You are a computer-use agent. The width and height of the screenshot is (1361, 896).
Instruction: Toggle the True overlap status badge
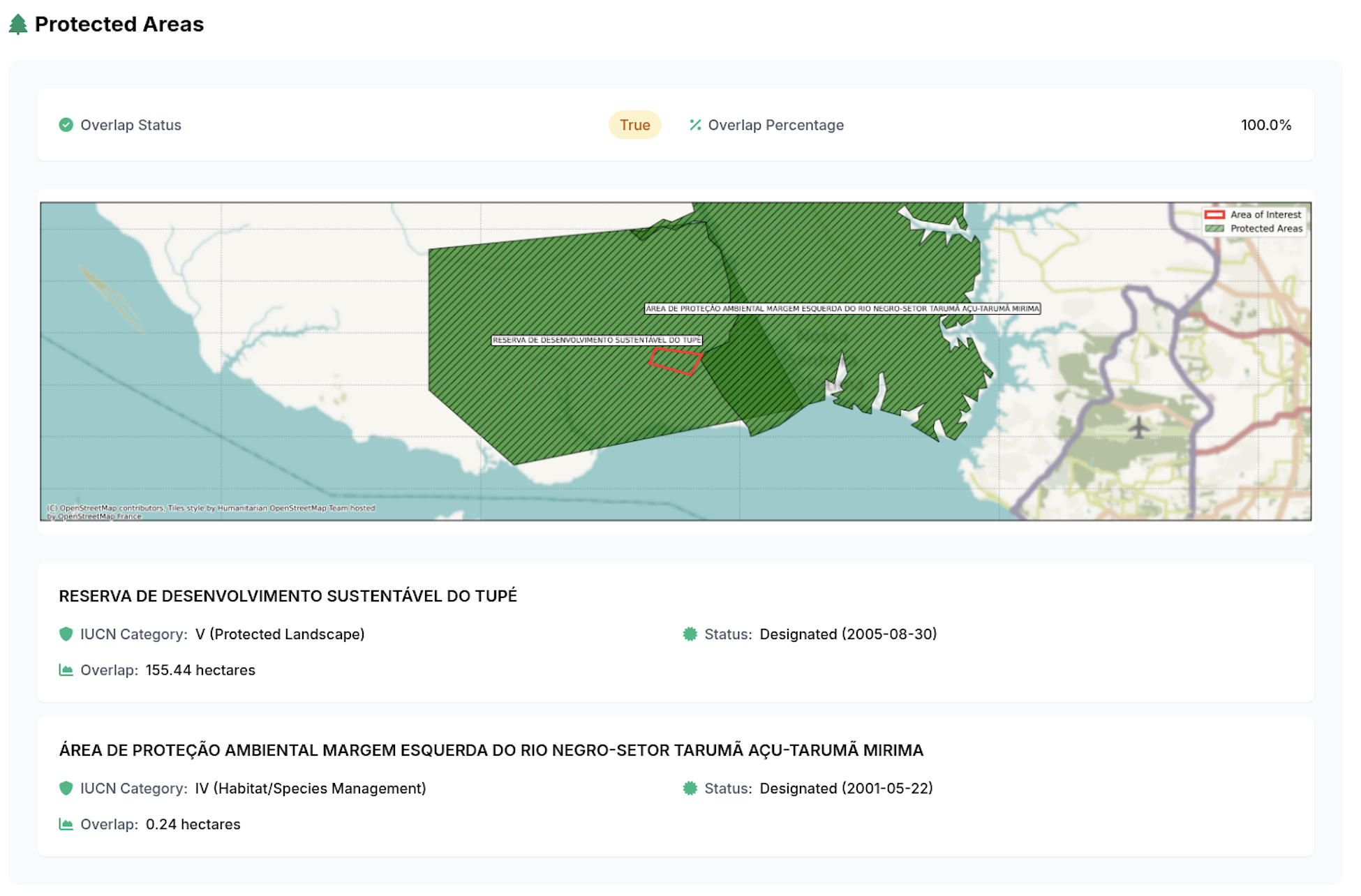coord(634,125)
